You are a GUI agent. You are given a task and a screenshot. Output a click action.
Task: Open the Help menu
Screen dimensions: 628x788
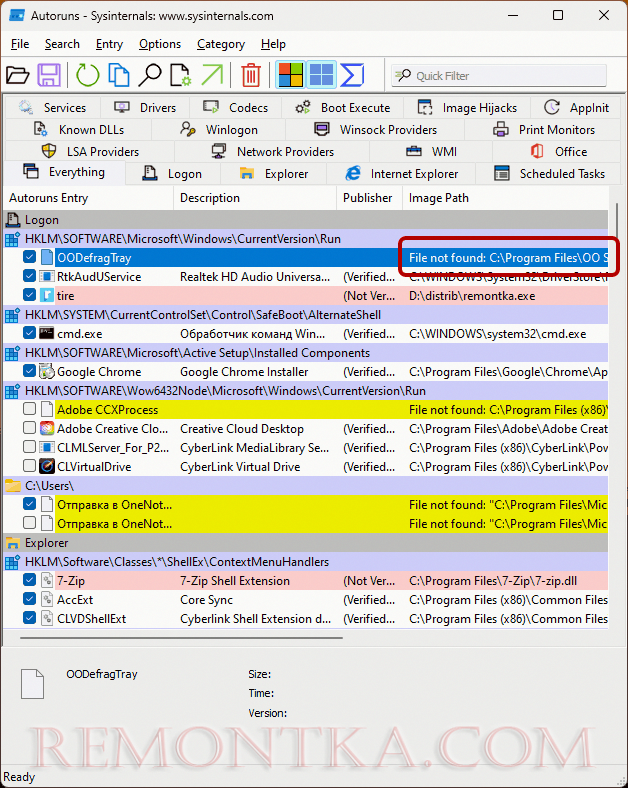[273, 44]
